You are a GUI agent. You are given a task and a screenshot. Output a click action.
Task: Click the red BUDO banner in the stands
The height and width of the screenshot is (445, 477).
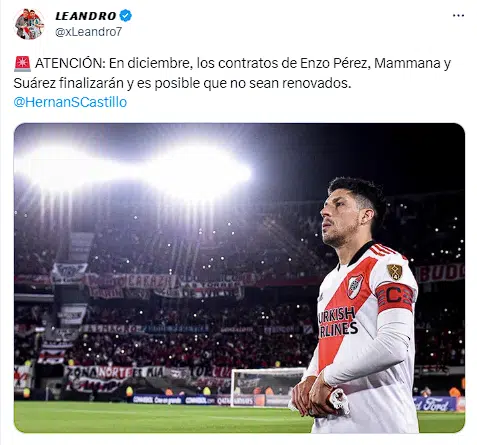[x=441, y=273]
